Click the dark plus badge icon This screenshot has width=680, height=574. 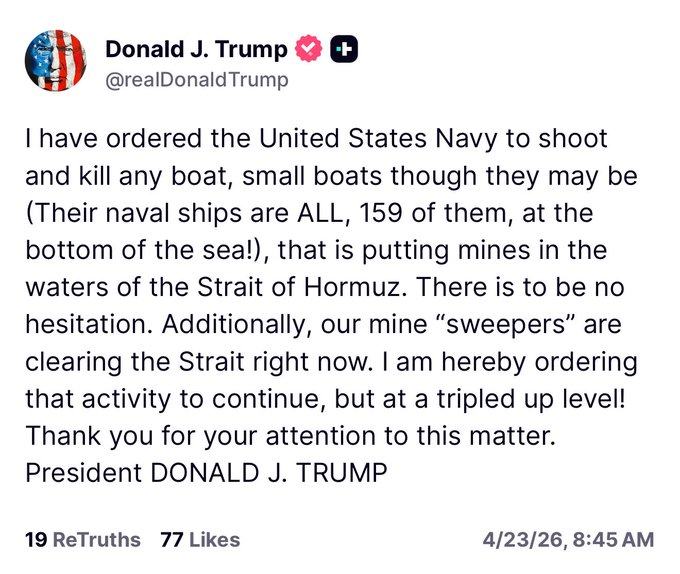342,49
